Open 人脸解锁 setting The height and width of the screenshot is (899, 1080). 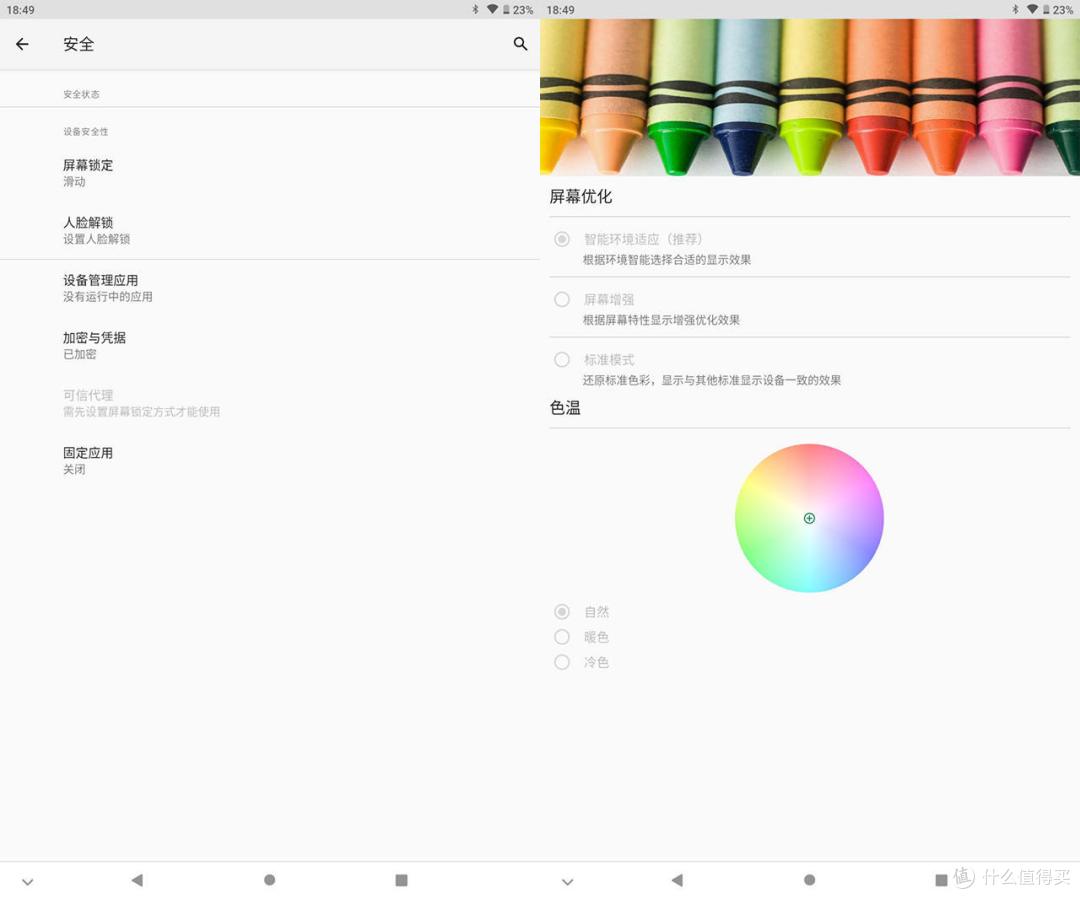coord(270,230)
